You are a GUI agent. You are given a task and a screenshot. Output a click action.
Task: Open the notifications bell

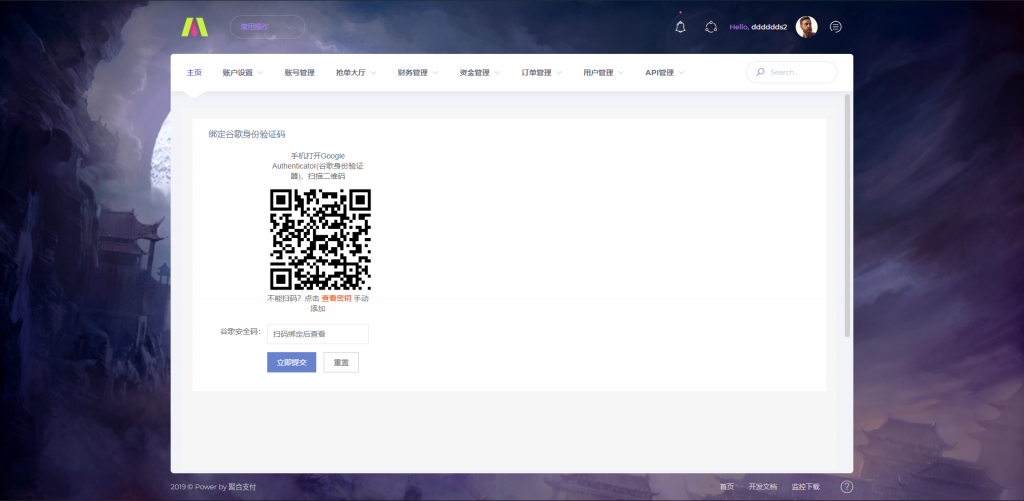coord(680,27)
